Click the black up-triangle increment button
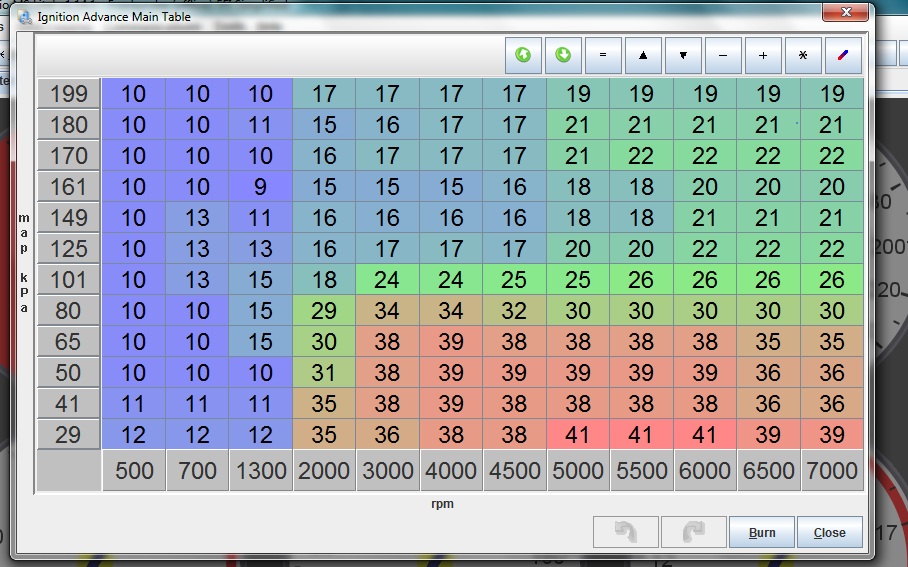The width and height of the screenshot is (908, 567). pos(643,55)
